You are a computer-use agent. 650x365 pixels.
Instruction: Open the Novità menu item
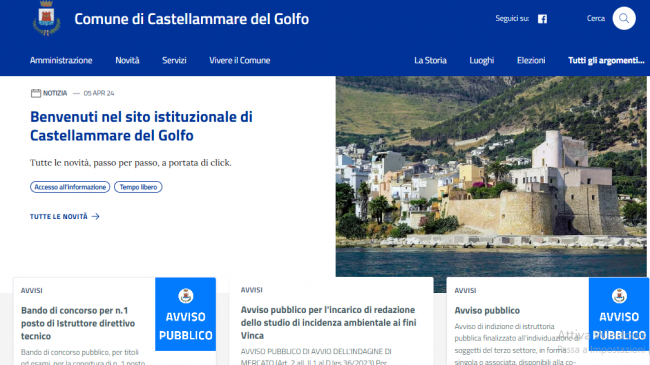pos(127,61)
